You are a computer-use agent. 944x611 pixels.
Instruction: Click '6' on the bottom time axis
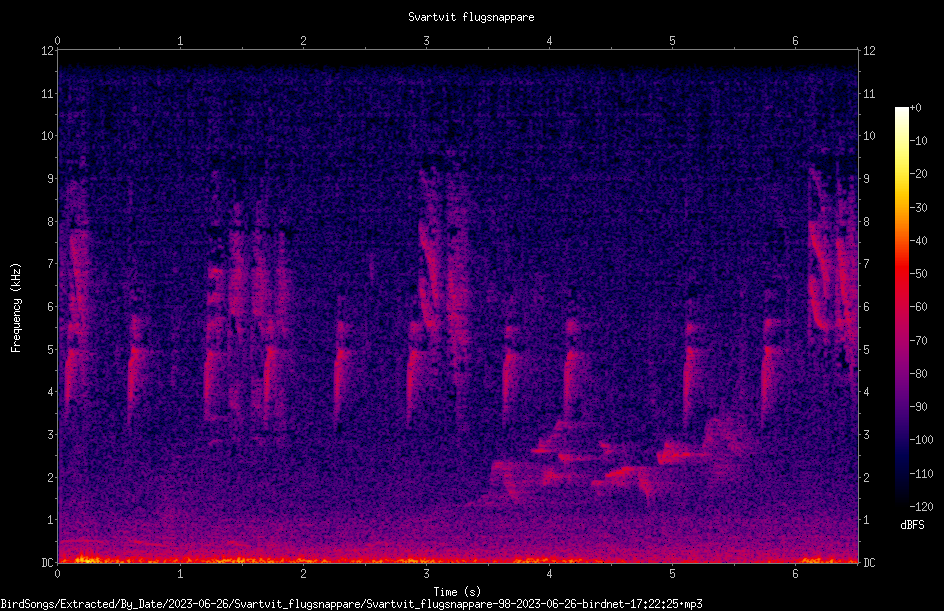(x=795, y=574)
